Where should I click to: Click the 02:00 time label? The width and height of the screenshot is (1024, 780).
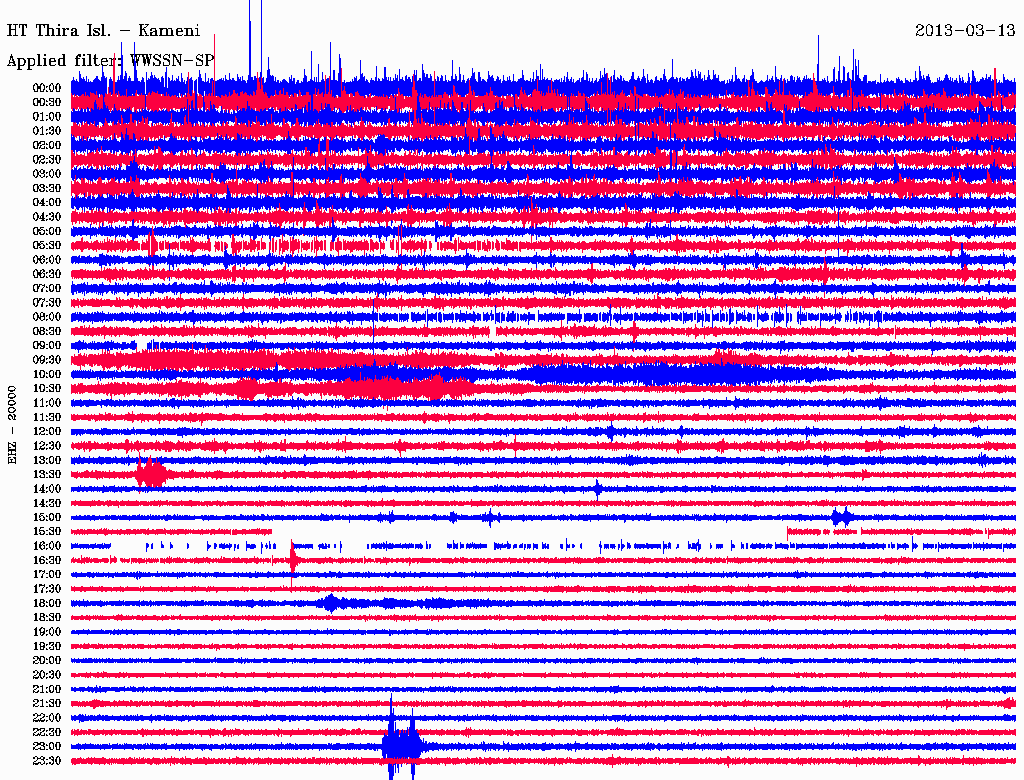[x=47, y=145]
